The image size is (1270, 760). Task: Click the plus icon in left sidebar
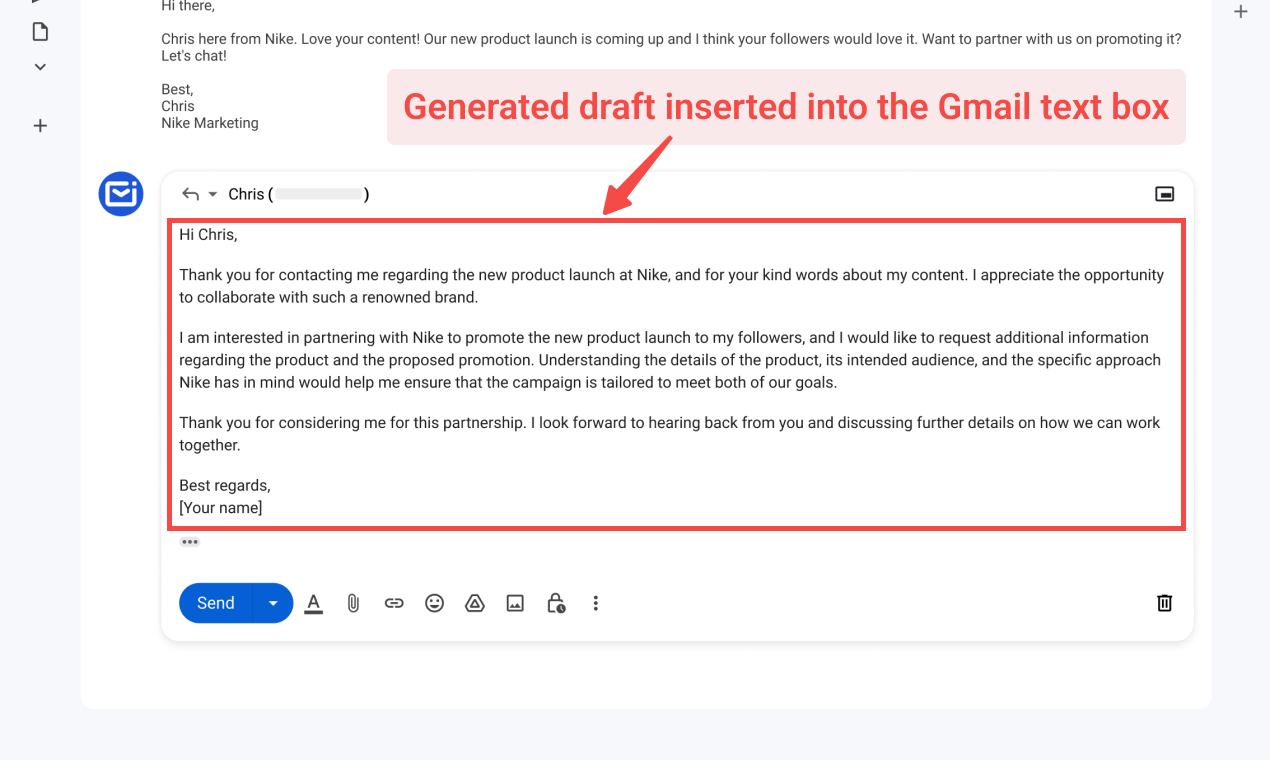pos(40,126)
